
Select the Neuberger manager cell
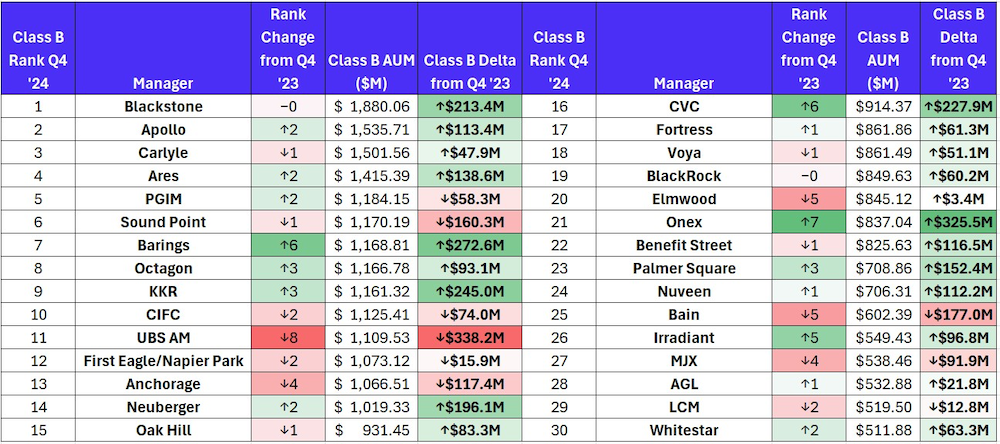tap(156, 407)
